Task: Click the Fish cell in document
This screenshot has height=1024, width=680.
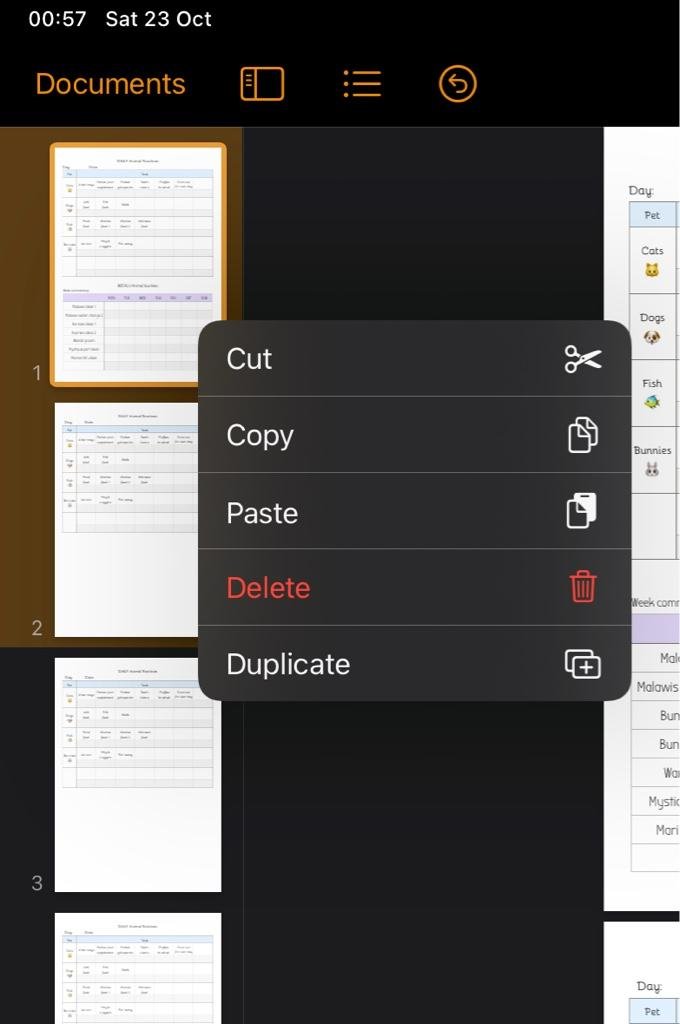Action: tap(653, 393)
